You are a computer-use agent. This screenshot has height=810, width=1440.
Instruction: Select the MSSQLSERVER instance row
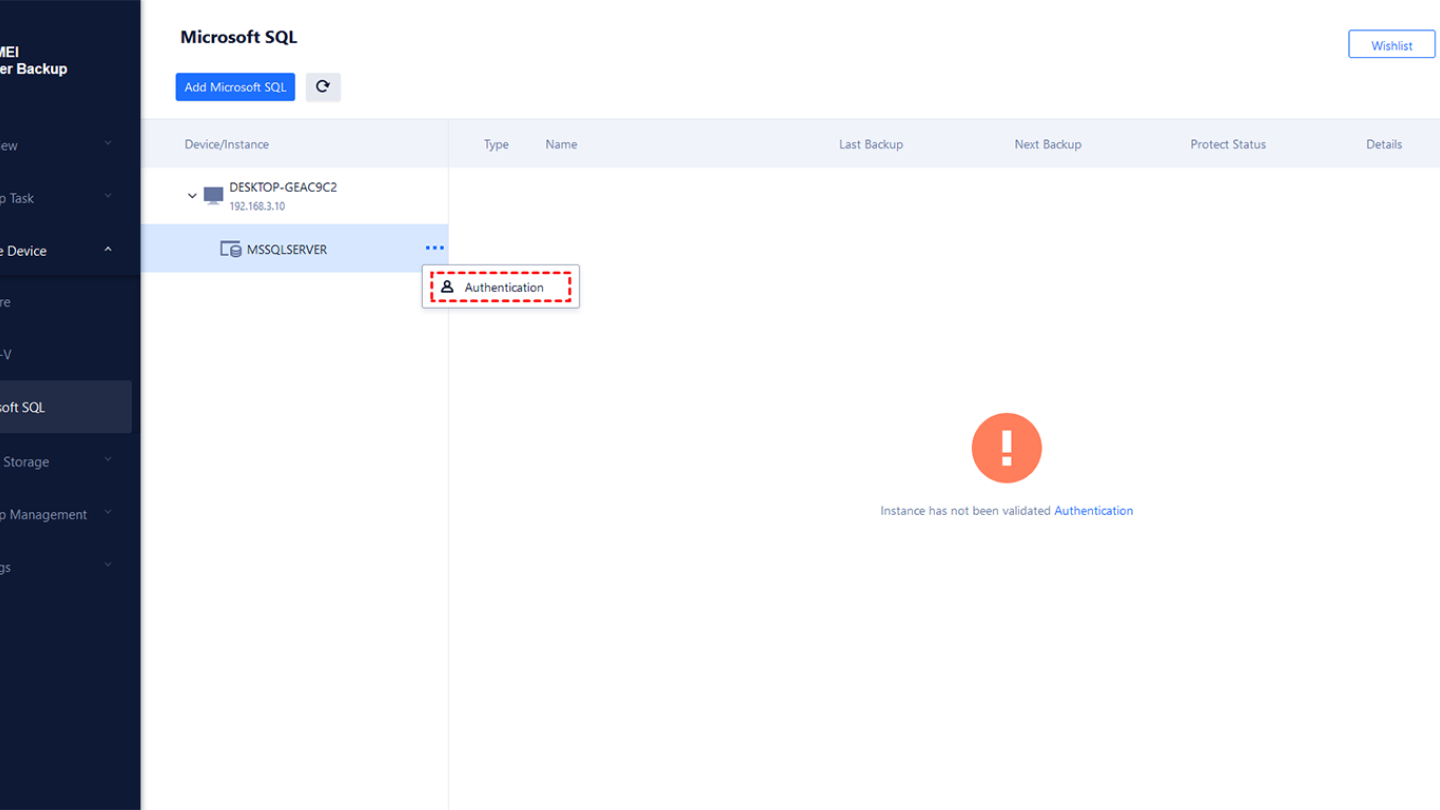pyautogui.click(x=295, y=249)
